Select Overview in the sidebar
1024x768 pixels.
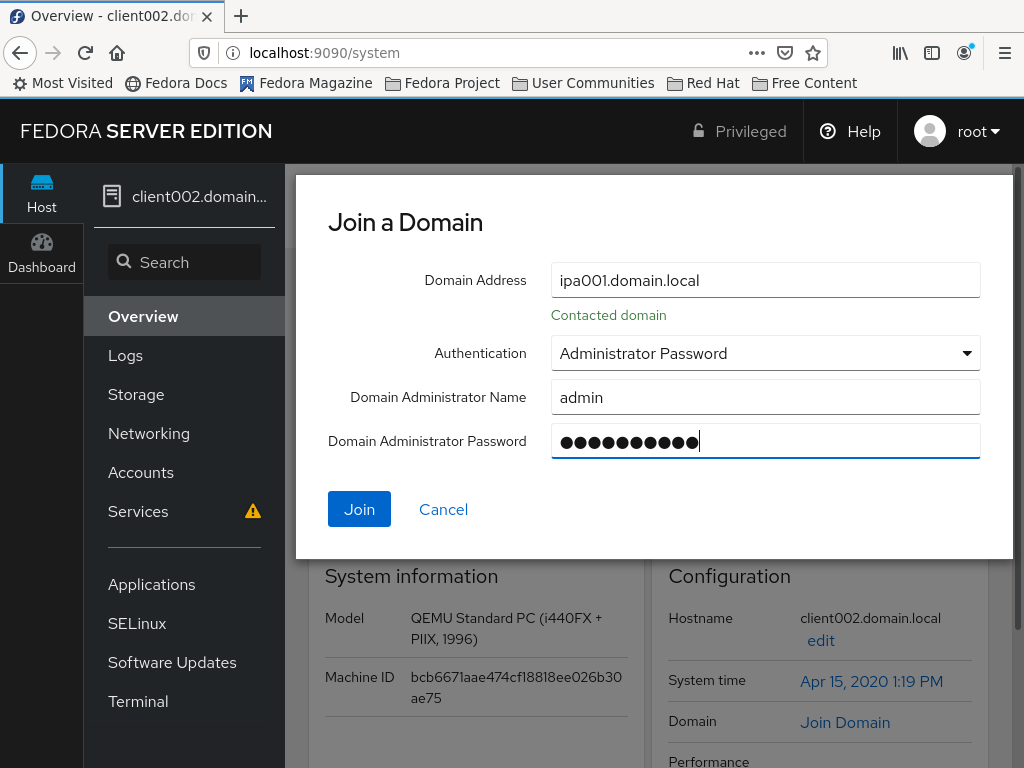[184, 316]
